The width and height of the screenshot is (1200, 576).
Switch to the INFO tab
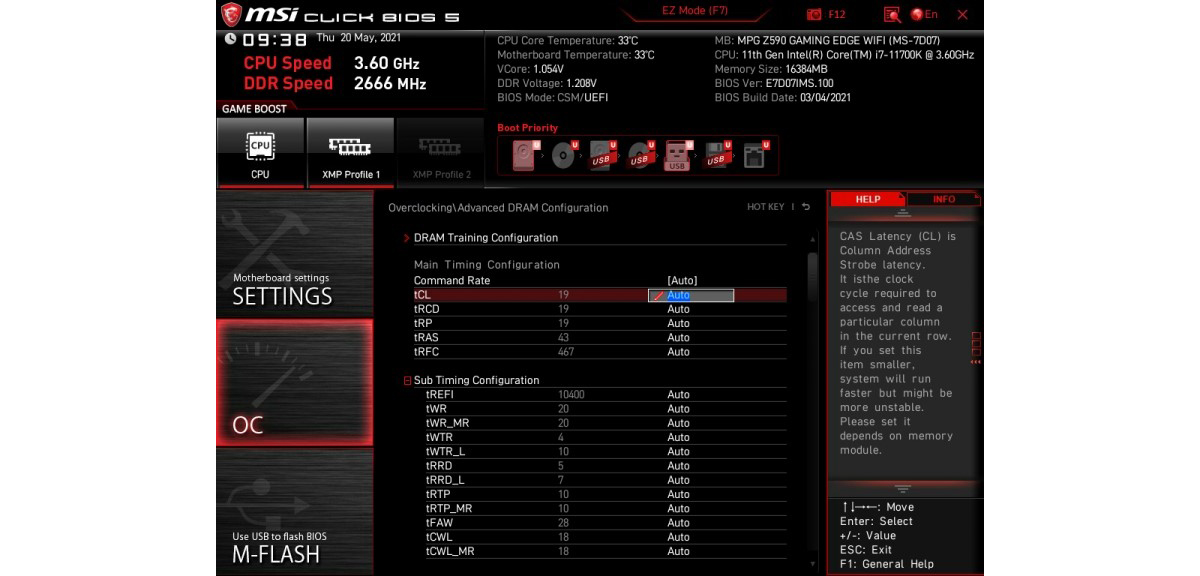tap(944, 199)
